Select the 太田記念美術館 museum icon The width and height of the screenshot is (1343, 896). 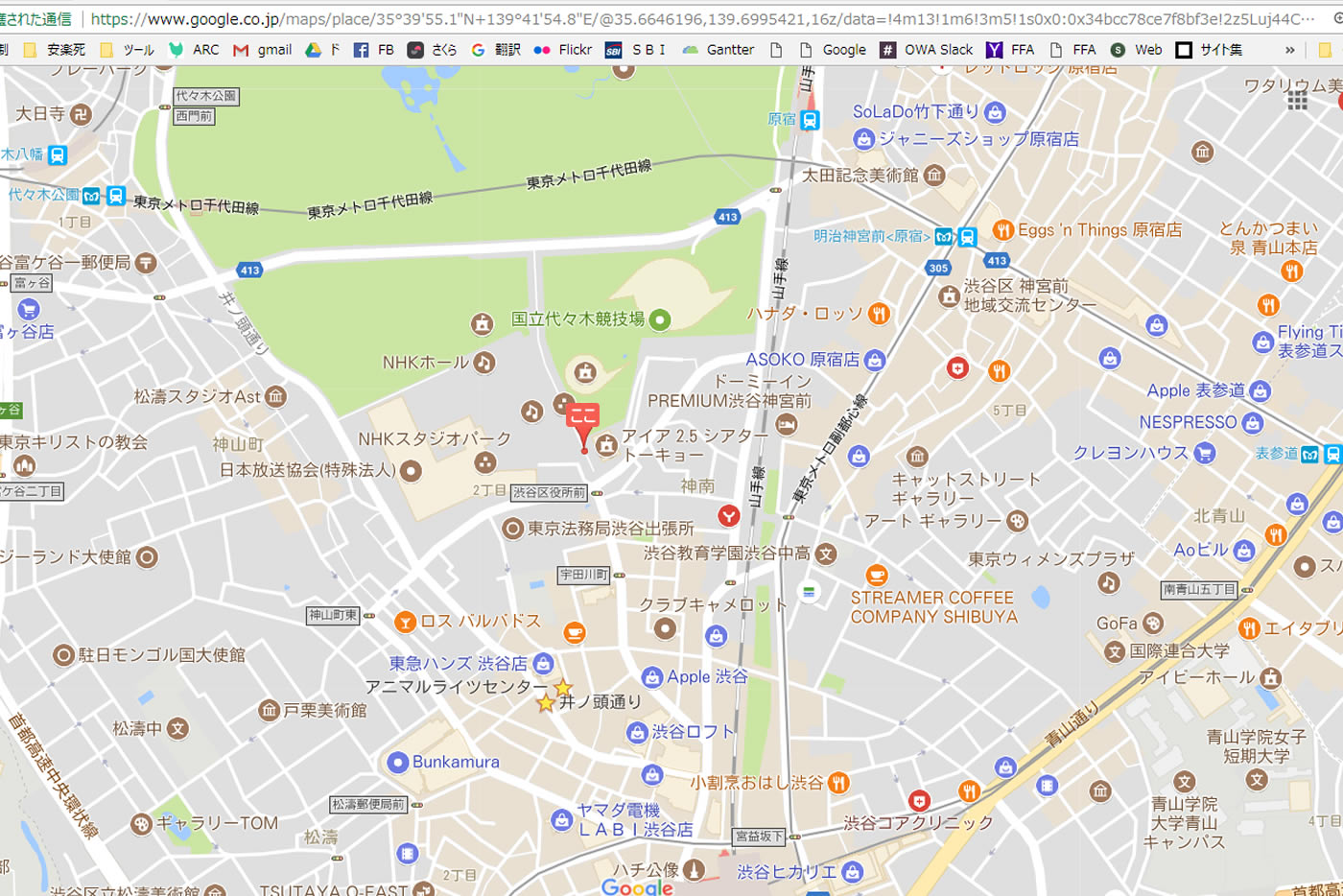click(934, 176)
